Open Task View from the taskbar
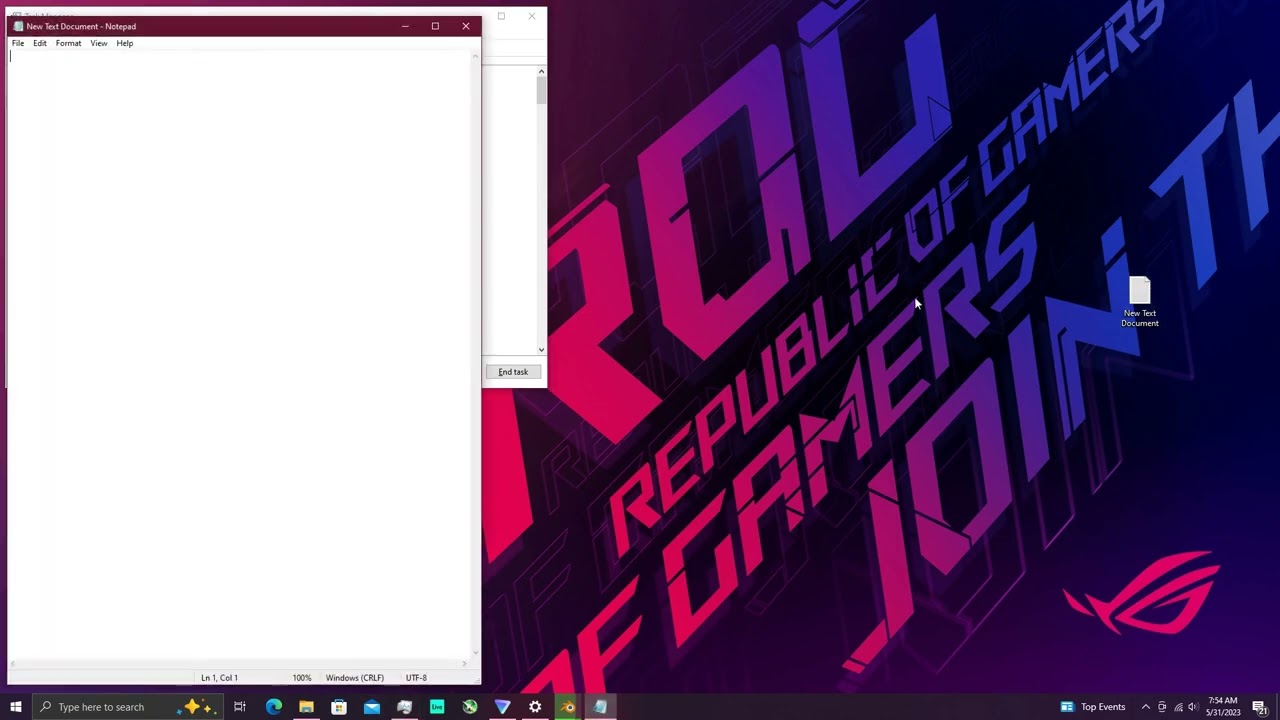The height and width of the screenshot is (720, 1280). coord(240,707)
